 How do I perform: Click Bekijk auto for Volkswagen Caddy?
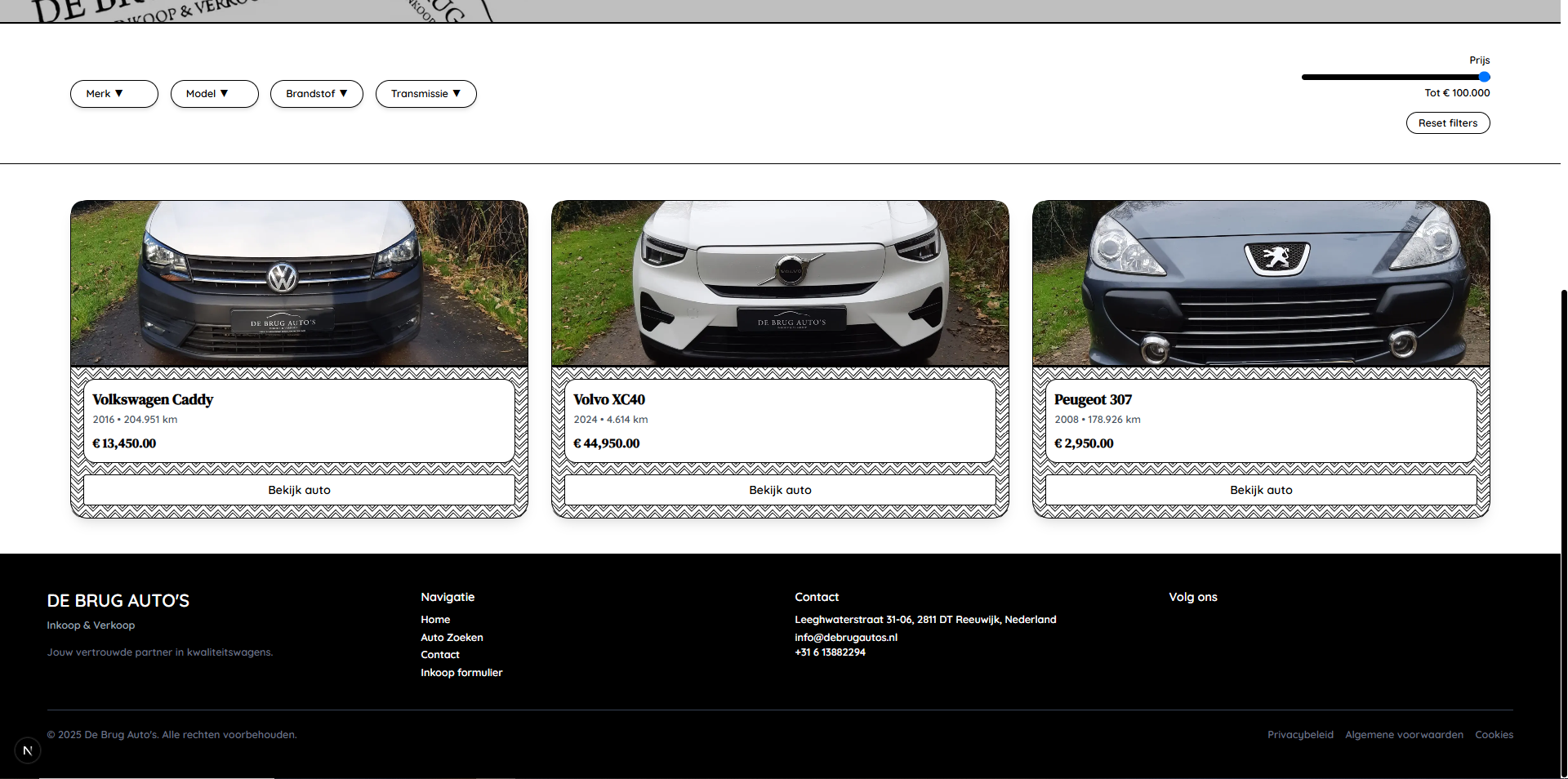coord(299,490)
